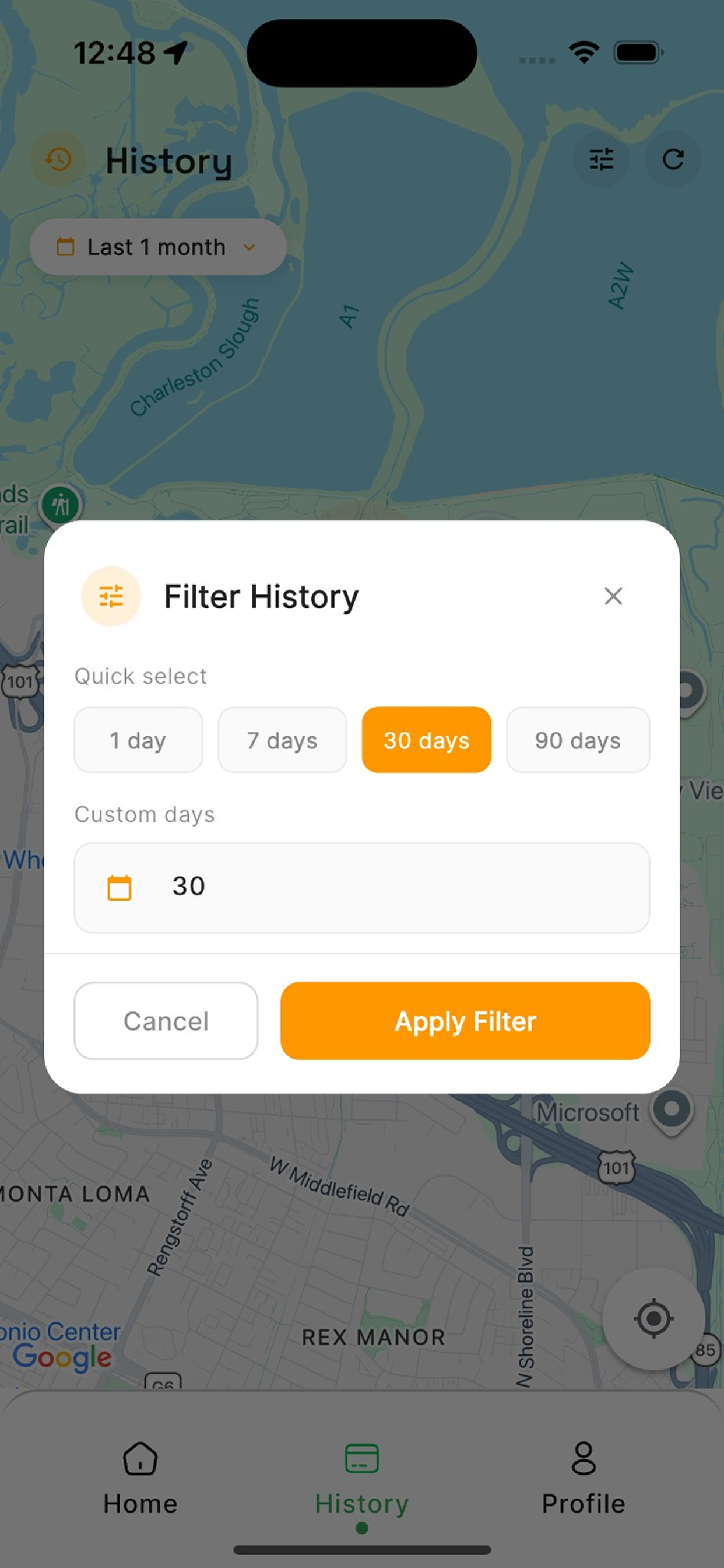
Task: Select the 1 day quick option
Action: pos(138,740)
